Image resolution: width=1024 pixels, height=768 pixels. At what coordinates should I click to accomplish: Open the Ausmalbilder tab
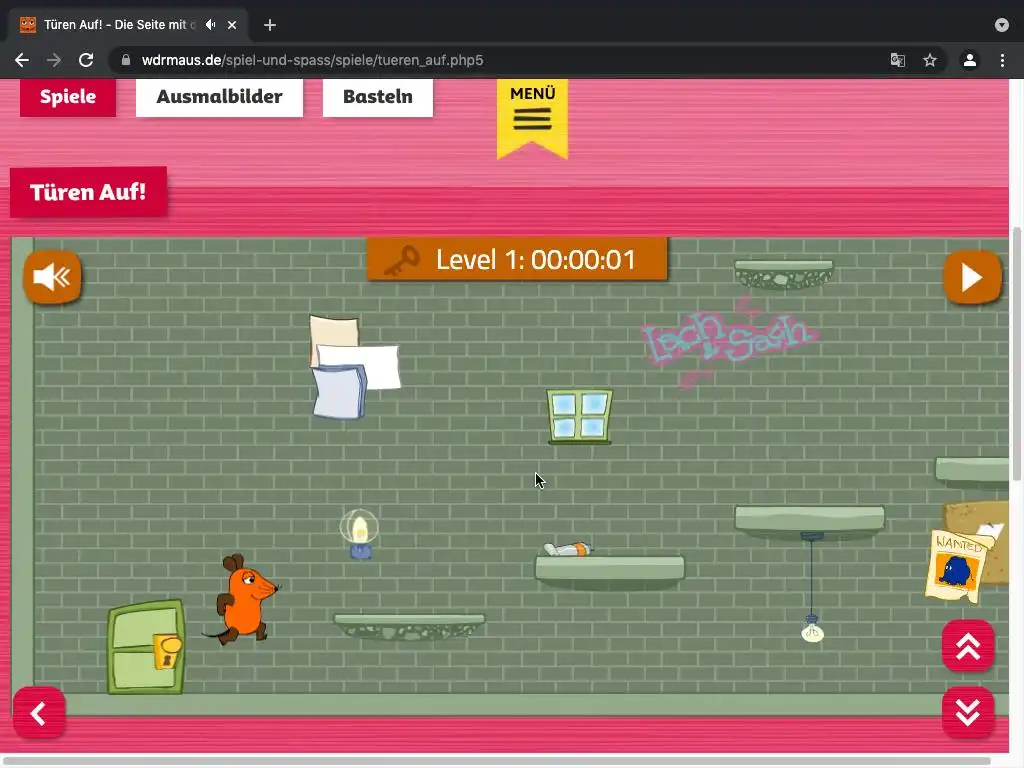[219, 97]
